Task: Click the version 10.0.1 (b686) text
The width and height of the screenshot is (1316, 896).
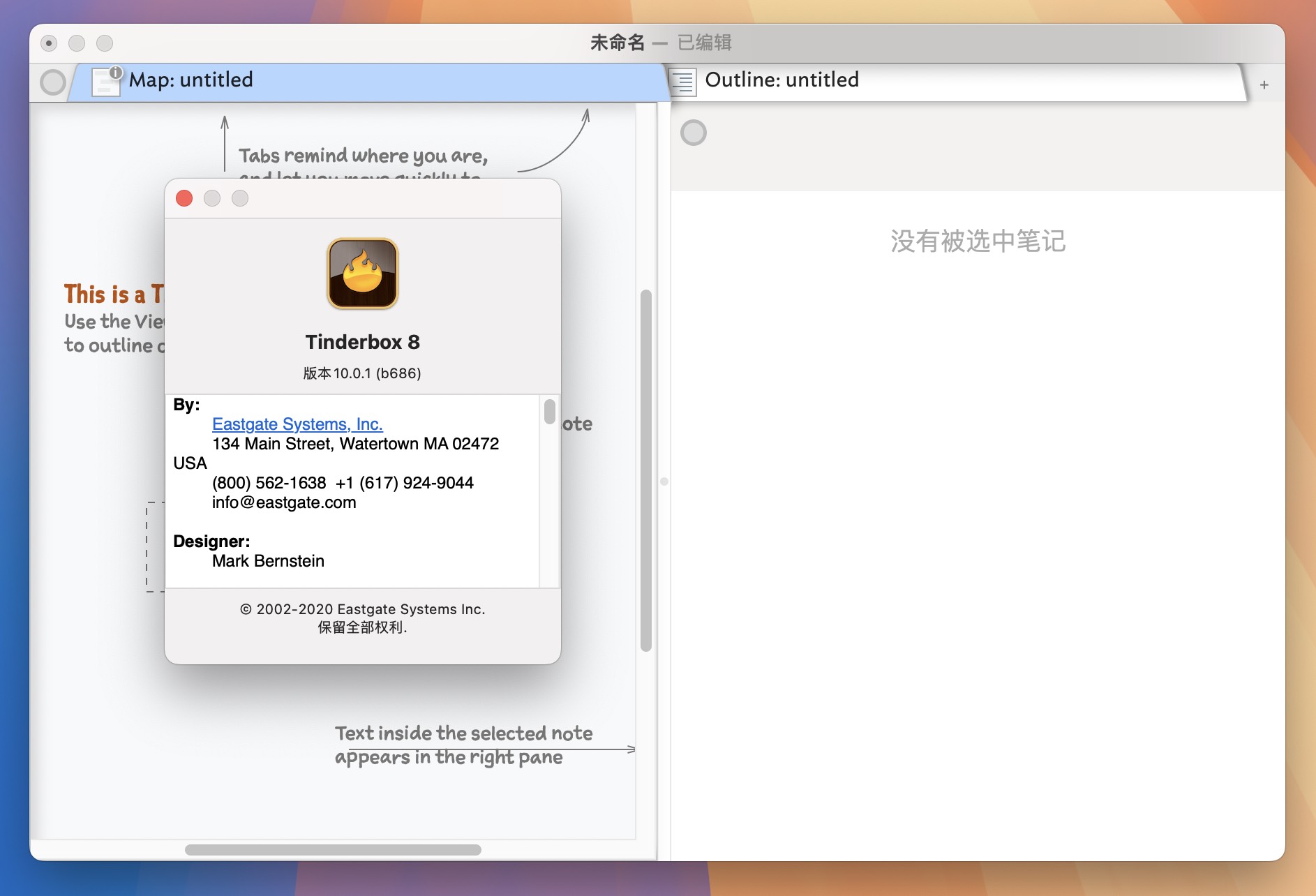Action: [x=362, y=373]
